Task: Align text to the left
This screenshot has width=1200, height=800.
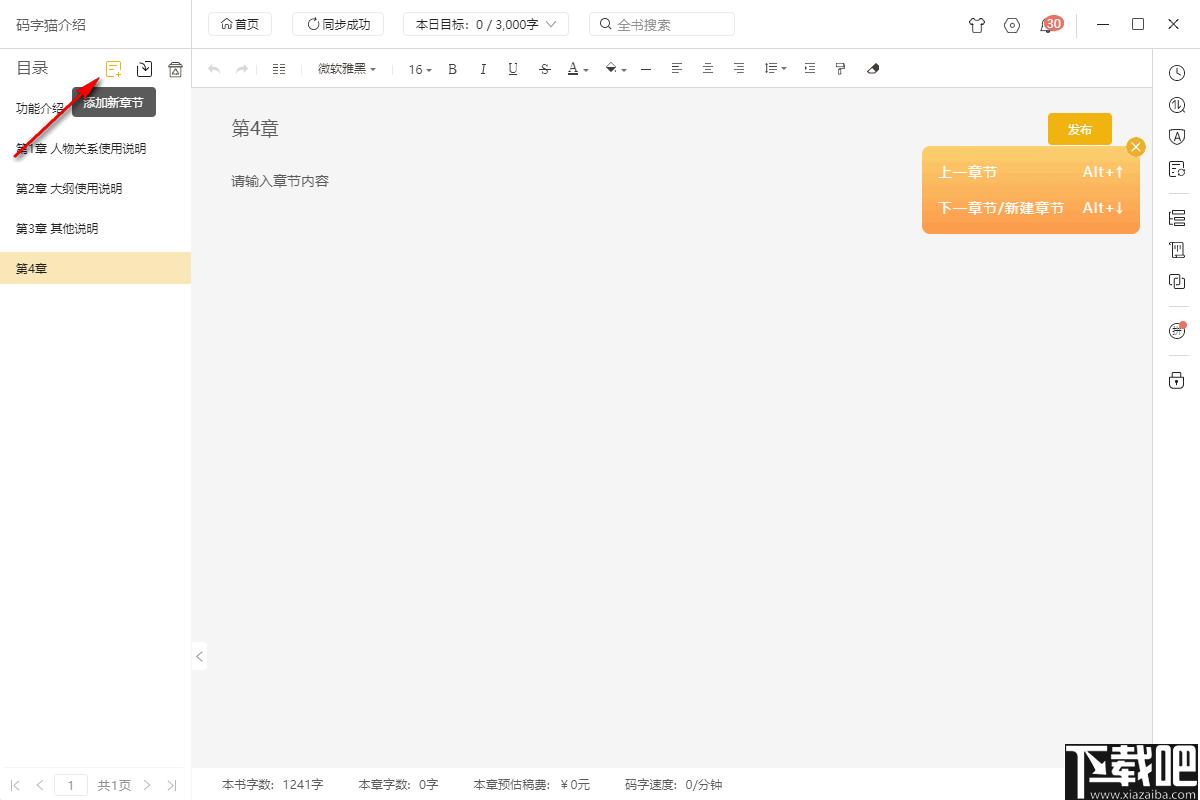Action: point(677,69)
